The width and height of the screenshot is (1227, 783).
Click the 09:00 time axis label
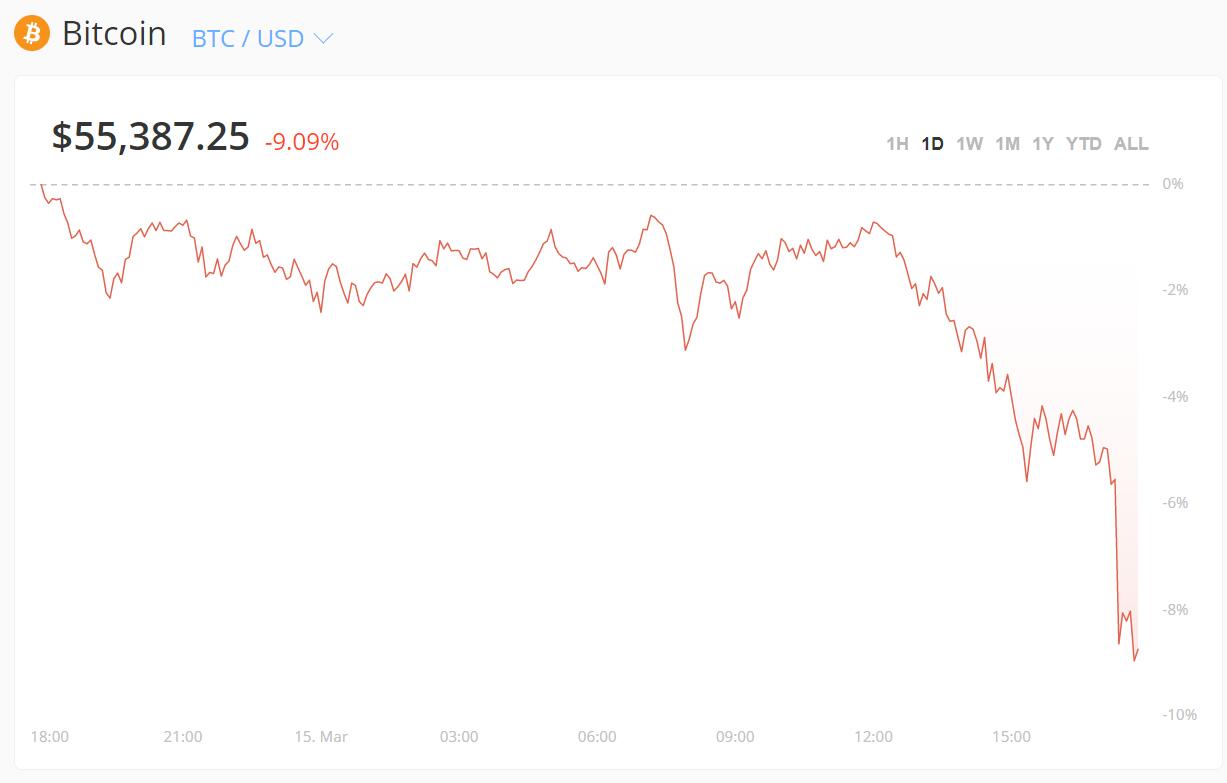tap(735, 737)
